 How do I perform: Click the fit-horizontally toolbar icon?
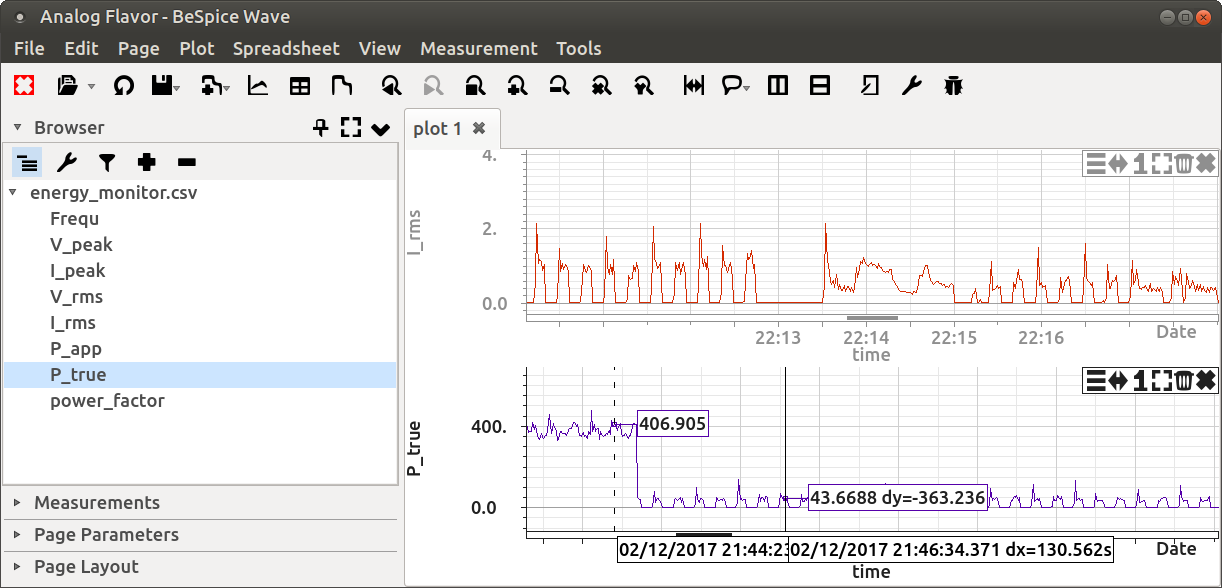tap(691, 86)
